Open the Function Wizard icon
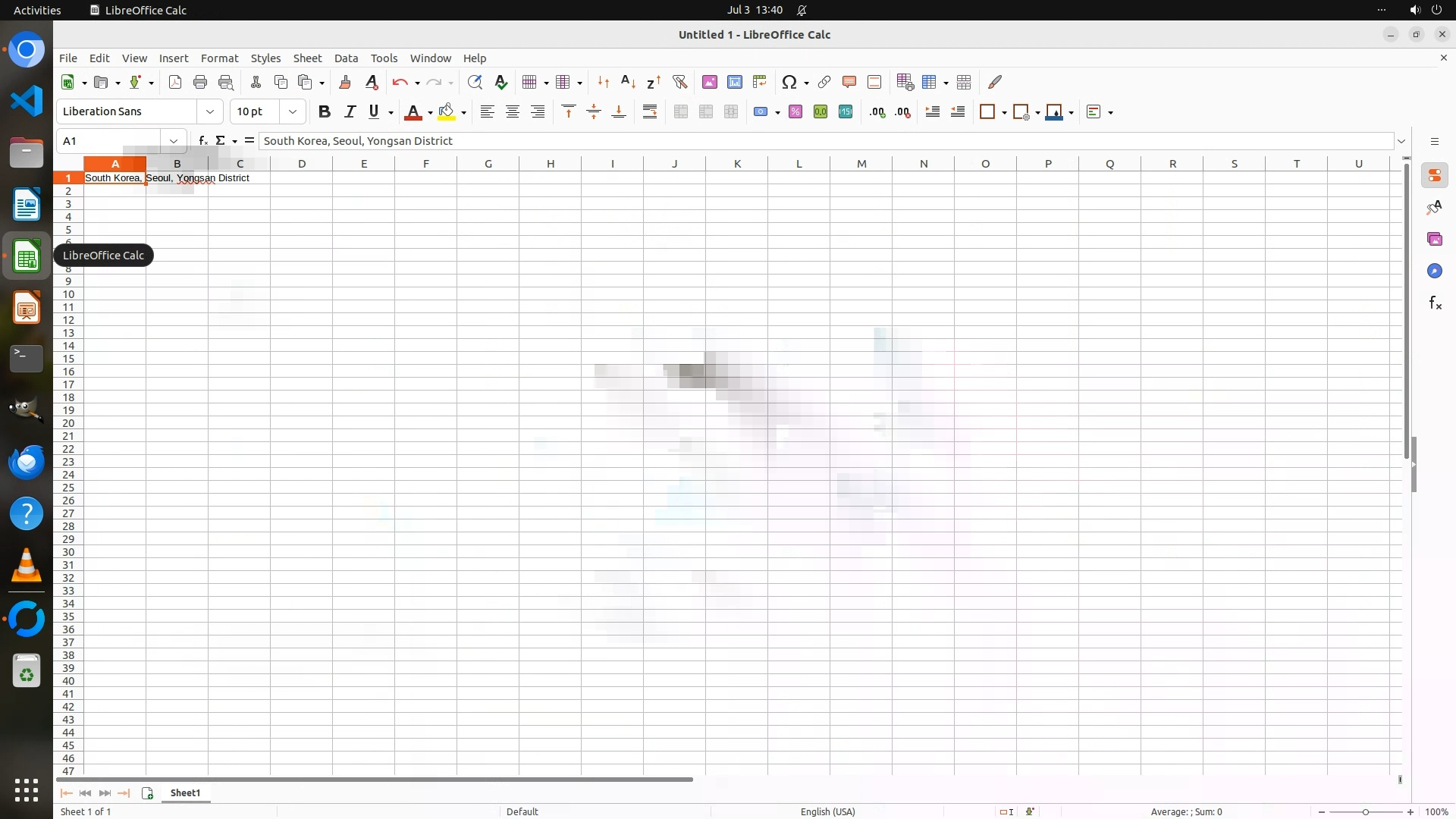The width and height of the screenshot is (1456, 819). 202,140
